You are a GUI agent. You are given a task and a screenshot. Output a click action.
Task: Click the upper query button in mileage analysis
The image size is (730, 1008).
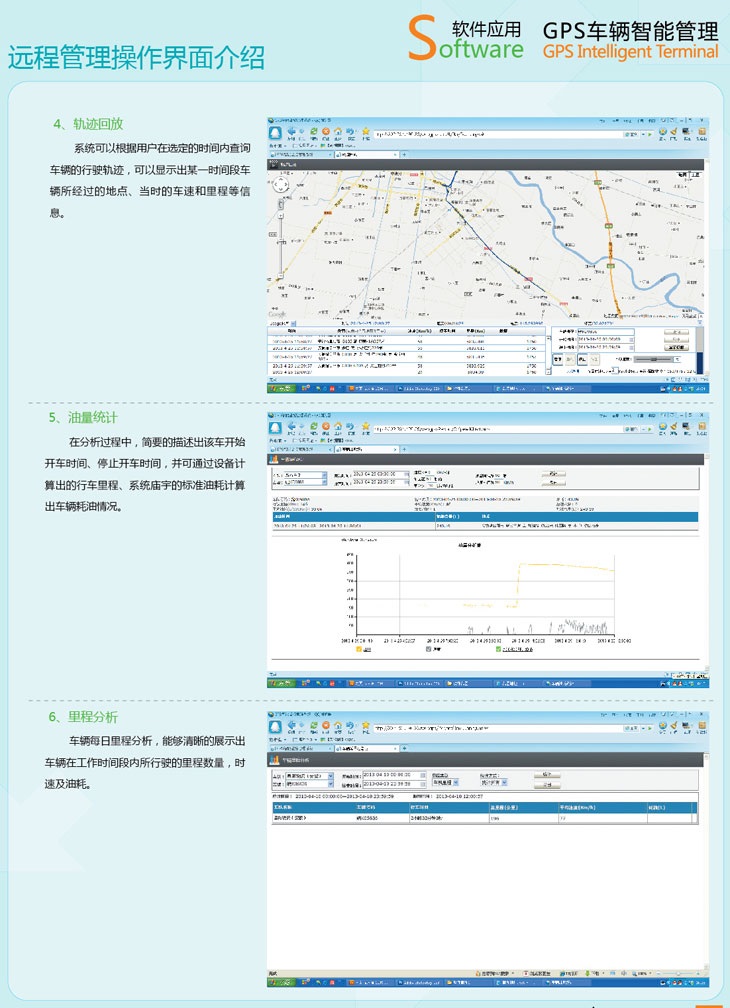(x=546, y=774)
